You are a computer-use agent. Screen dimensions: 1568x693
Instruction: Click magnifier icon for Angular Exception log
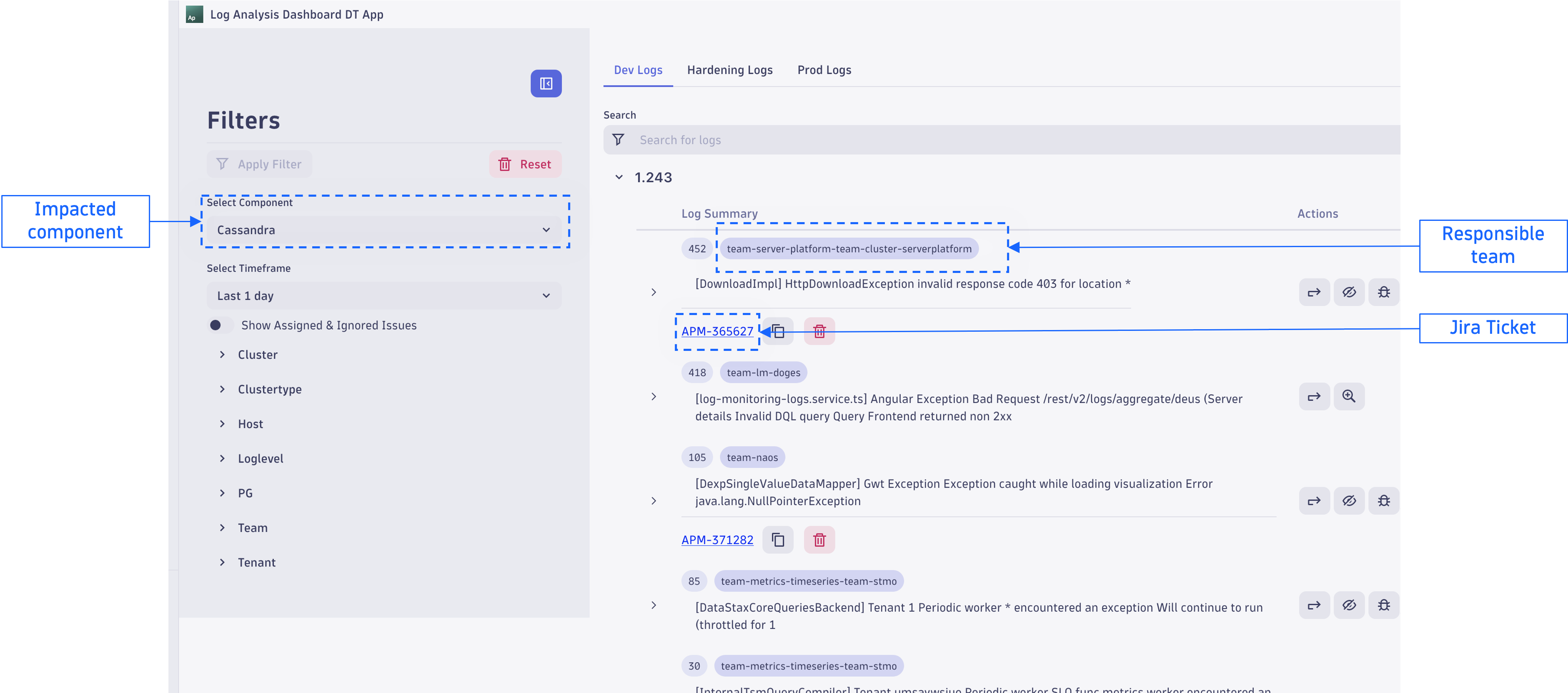click(1349, 397)
